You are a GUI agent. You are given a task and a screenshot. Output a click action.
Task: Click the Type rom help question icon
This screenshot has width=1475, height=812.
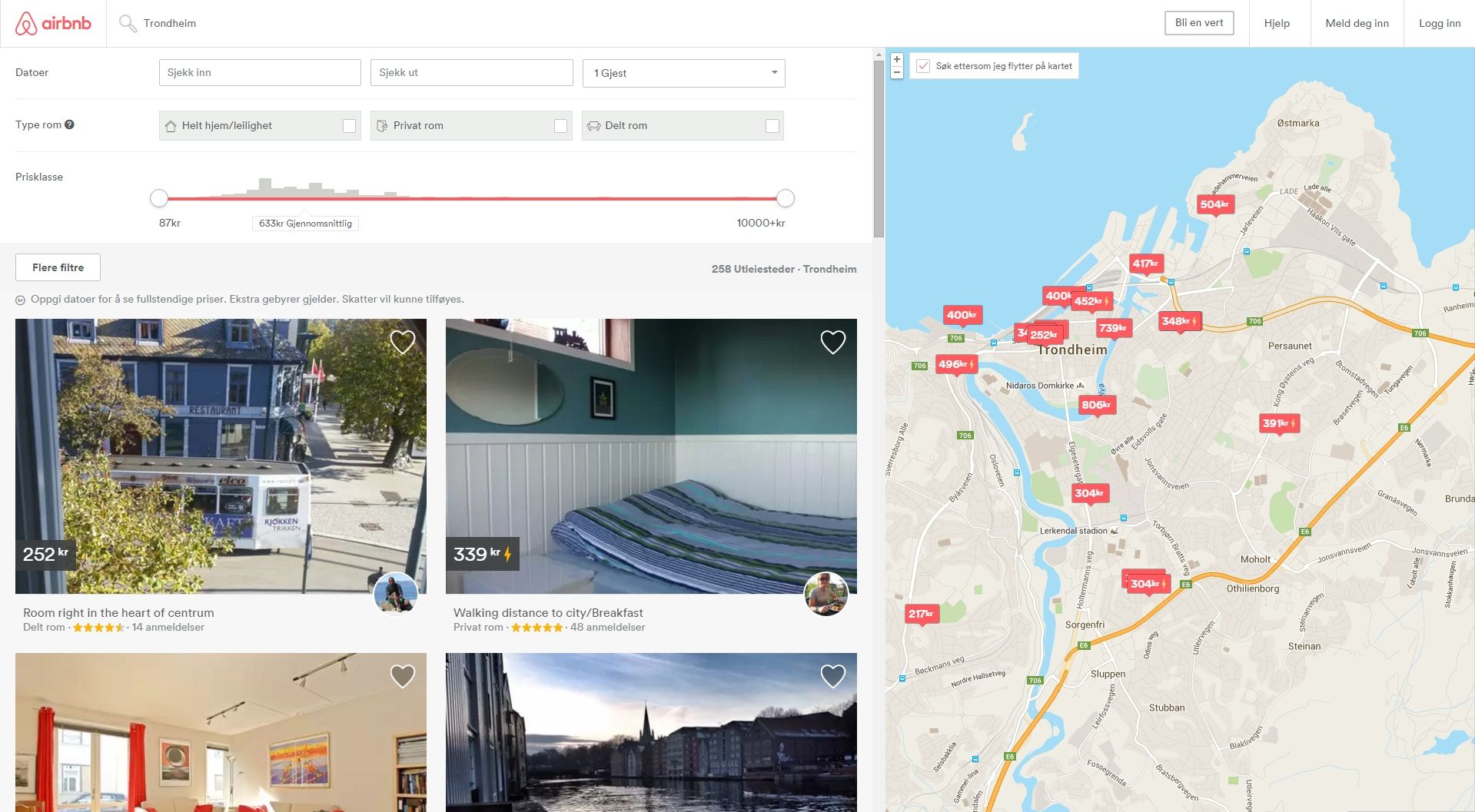[69, 124]
